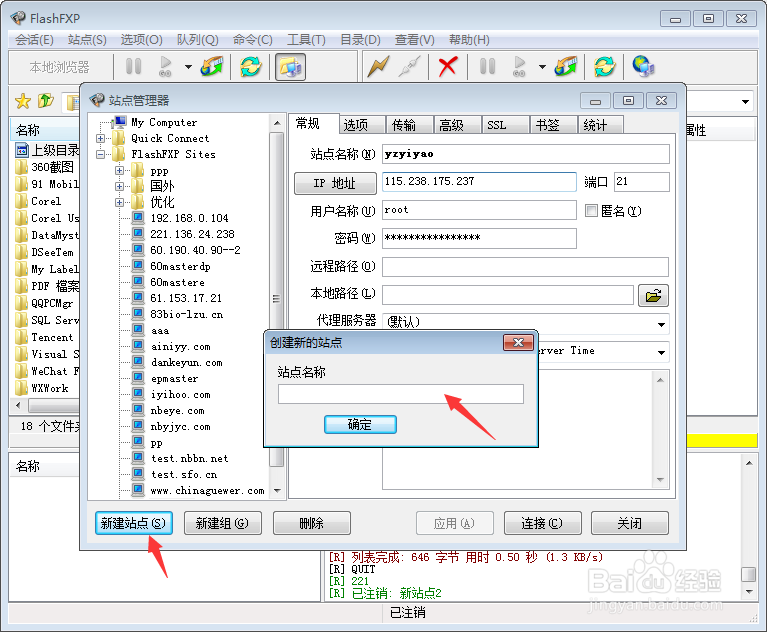Screen dimensions: 767x632
Task: Expand the 国外 folder node
Action: [119, 186]
